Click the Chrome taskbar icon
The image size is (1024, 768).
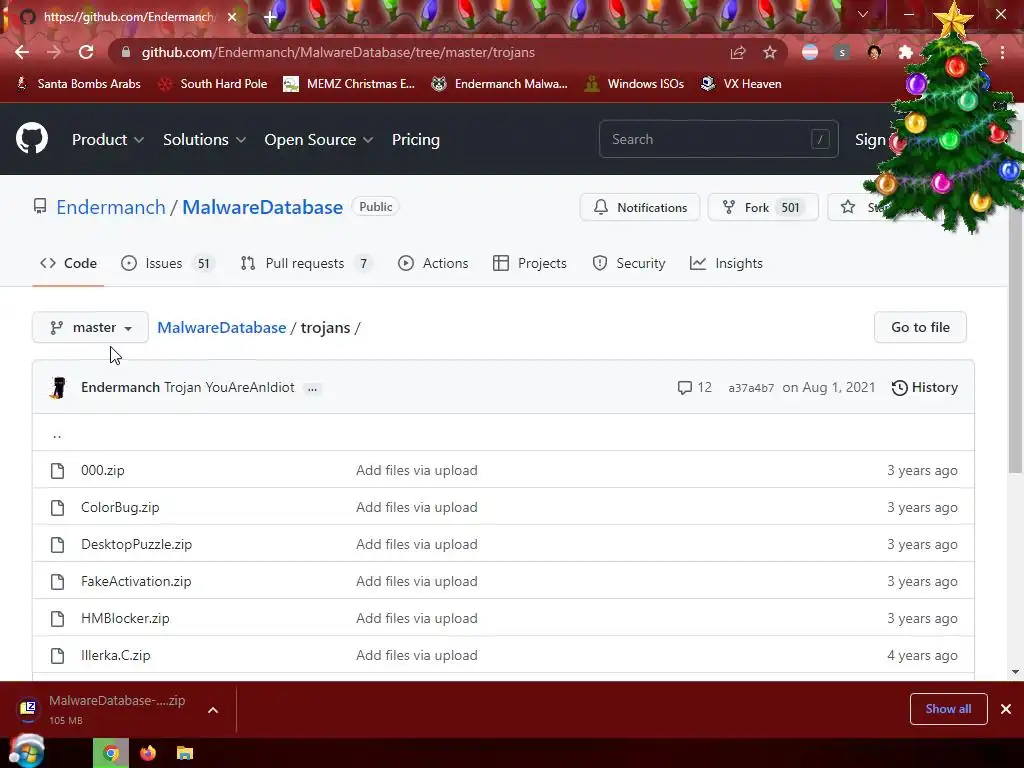(x=111, y=754)
